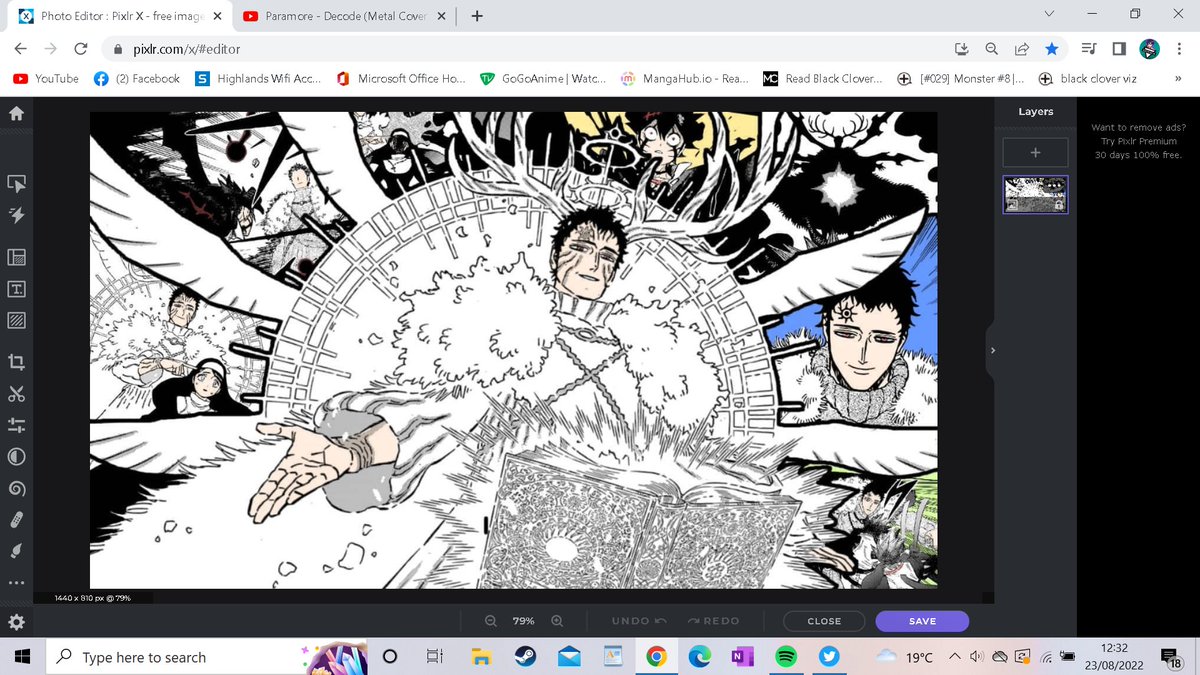This screenshot has width=1200, height=675.
Task: Click the 79% zoom level value
Action: [524, 621]
